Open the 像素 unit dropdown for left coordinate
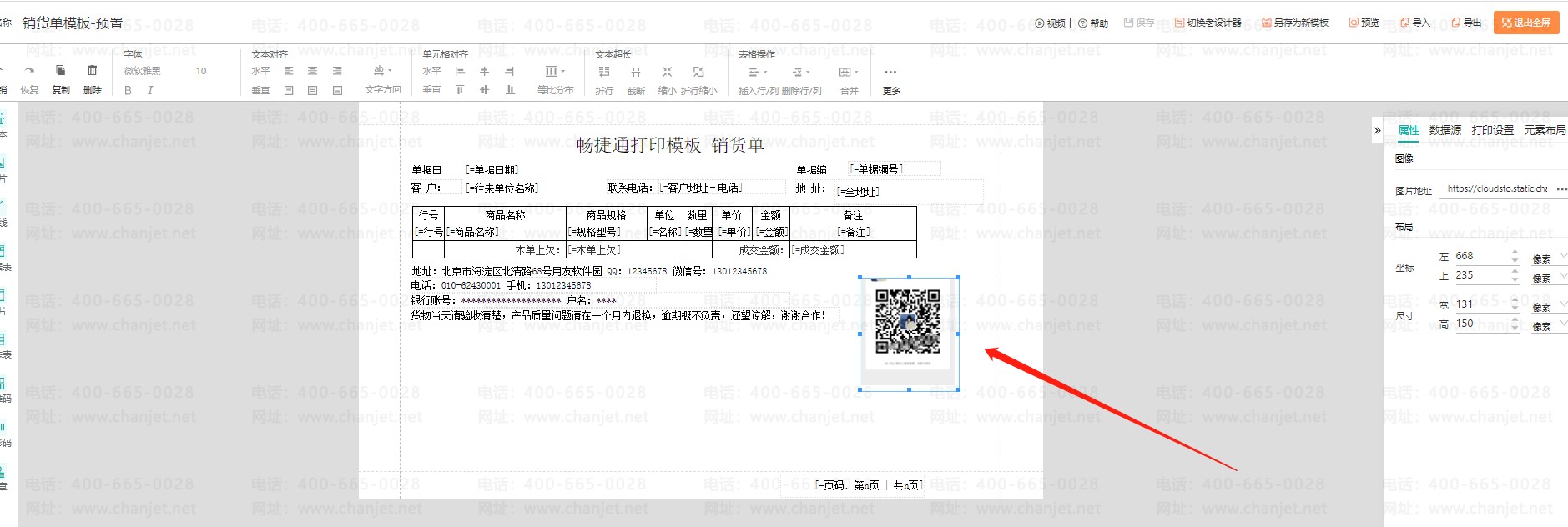 1549,258
